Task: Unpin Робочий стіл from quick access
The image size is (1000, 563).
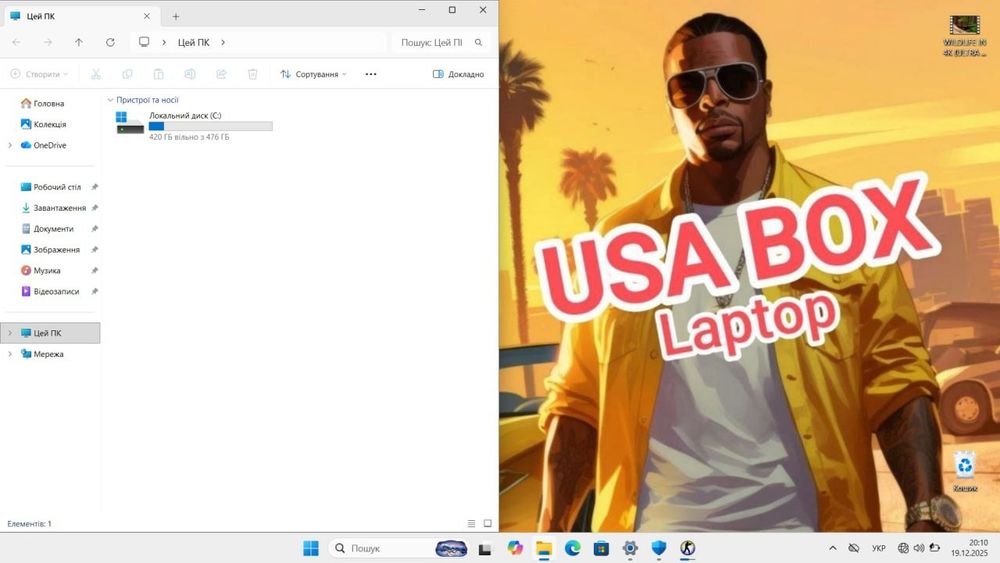Action: pos(94,187)
